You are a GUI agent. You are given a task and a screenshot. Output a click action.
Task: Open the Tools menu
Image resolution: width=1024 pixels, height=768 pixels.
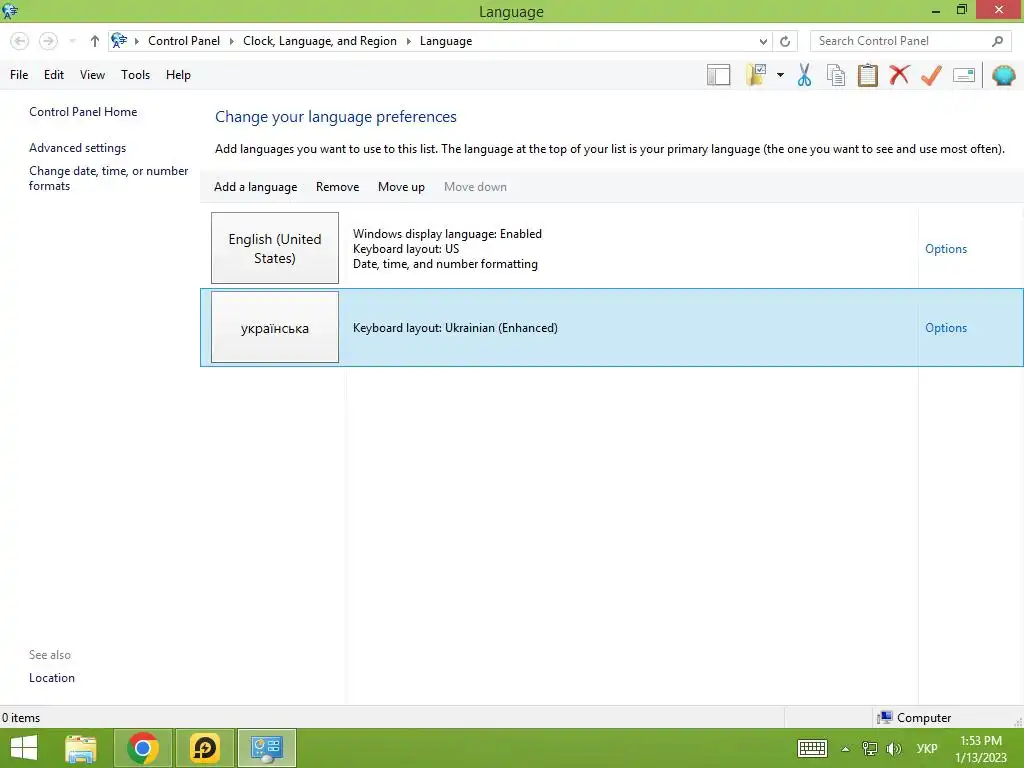(135, 75)
